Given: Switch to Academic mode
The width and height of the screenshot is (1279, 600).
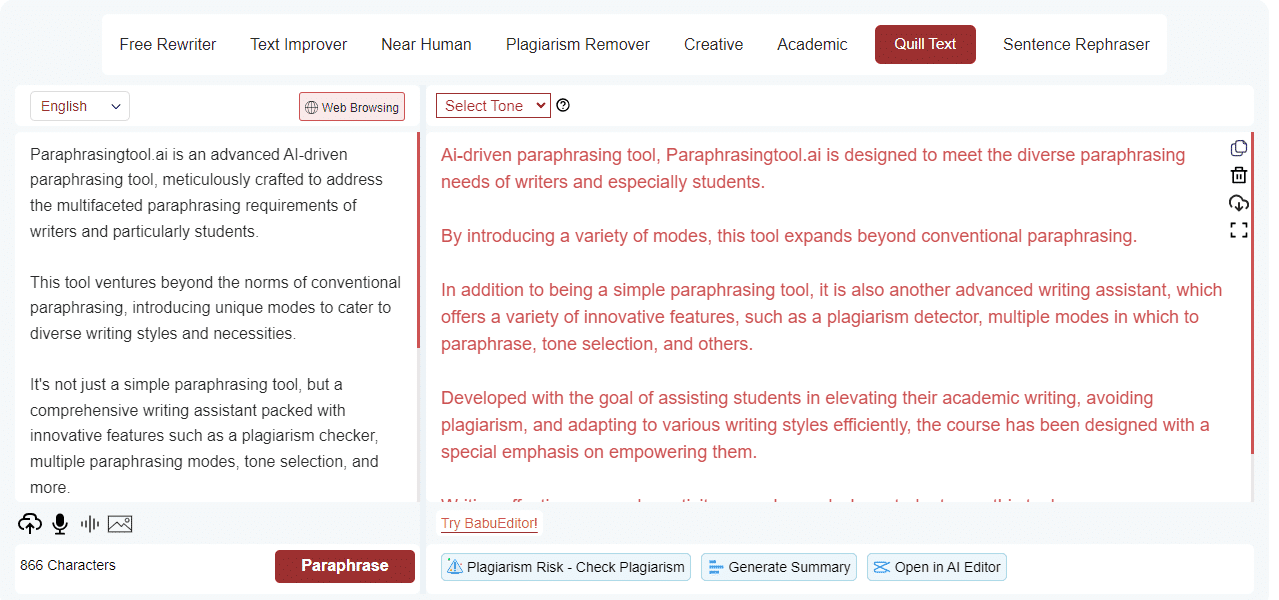Looking at the screenshot, I should tap(812, 44).
